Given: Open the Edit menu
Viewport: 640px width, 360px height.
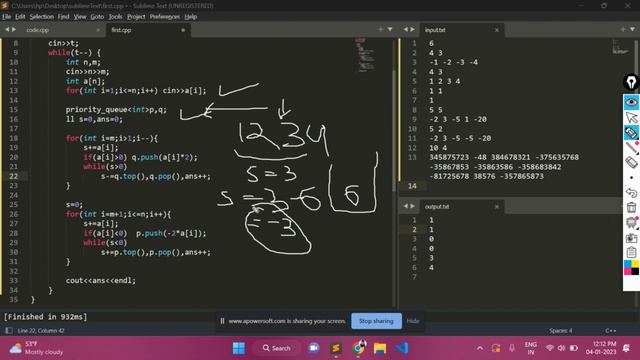Looking at the screenshot, I should 20,17.
